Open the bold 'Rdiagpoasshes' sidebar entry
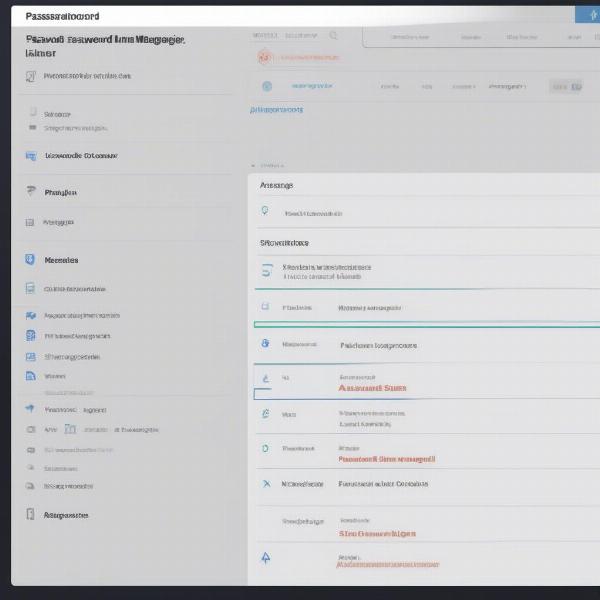Viewport: 600px width, 600px height. [x=66, y=515]
